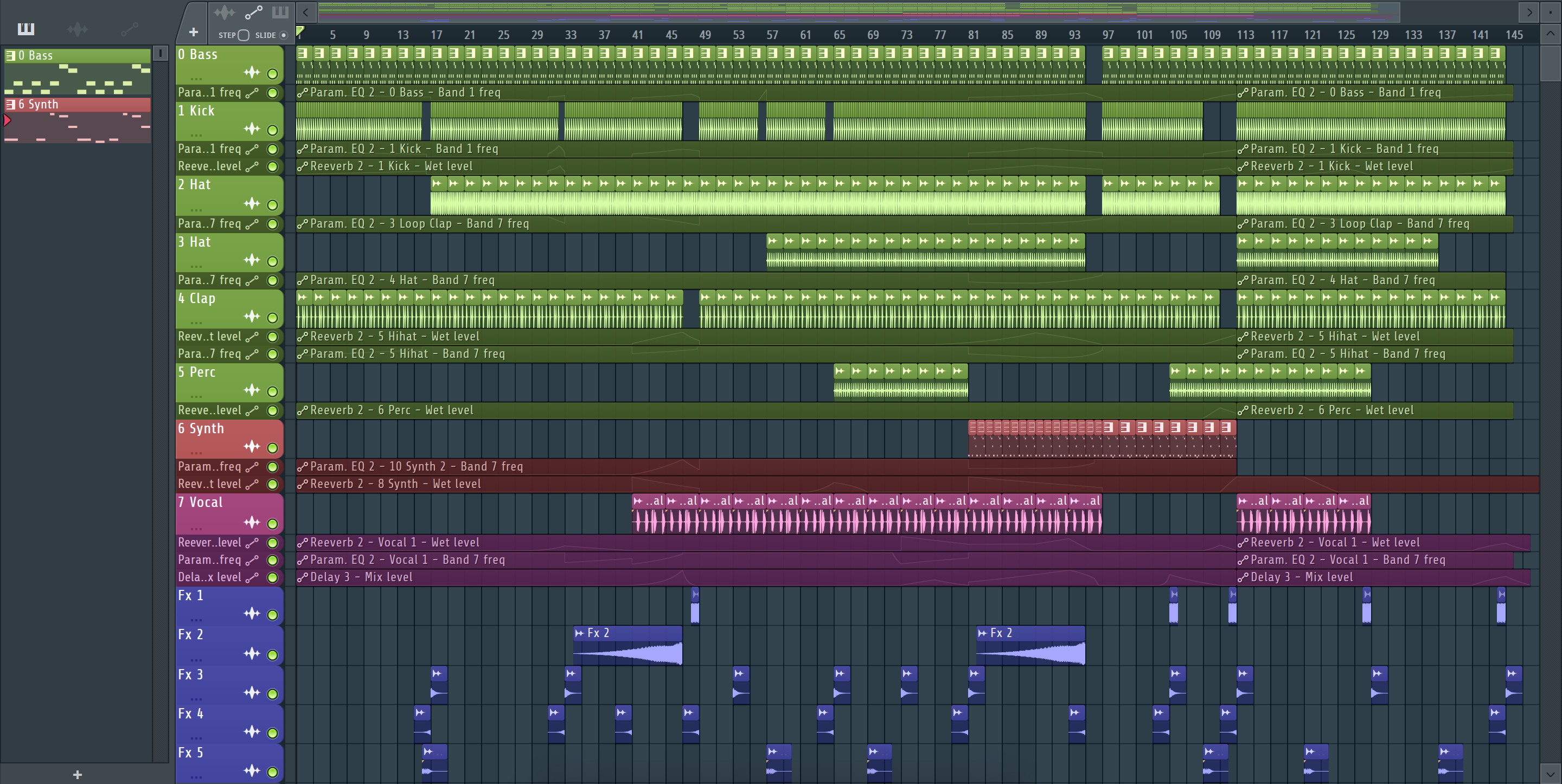Click automation icon on Para..1 freq under 0 Bass
This screenshot has height=784, width=1562.
[252, 93]
